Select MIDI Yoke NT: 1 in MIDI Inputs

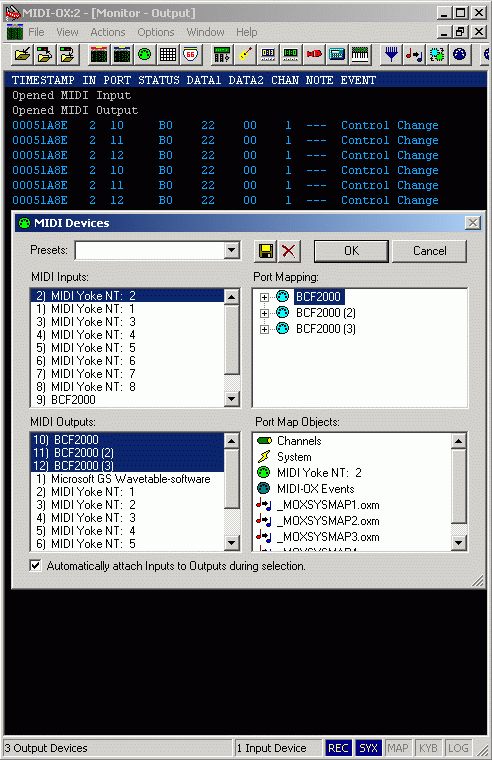pos(127,309)
